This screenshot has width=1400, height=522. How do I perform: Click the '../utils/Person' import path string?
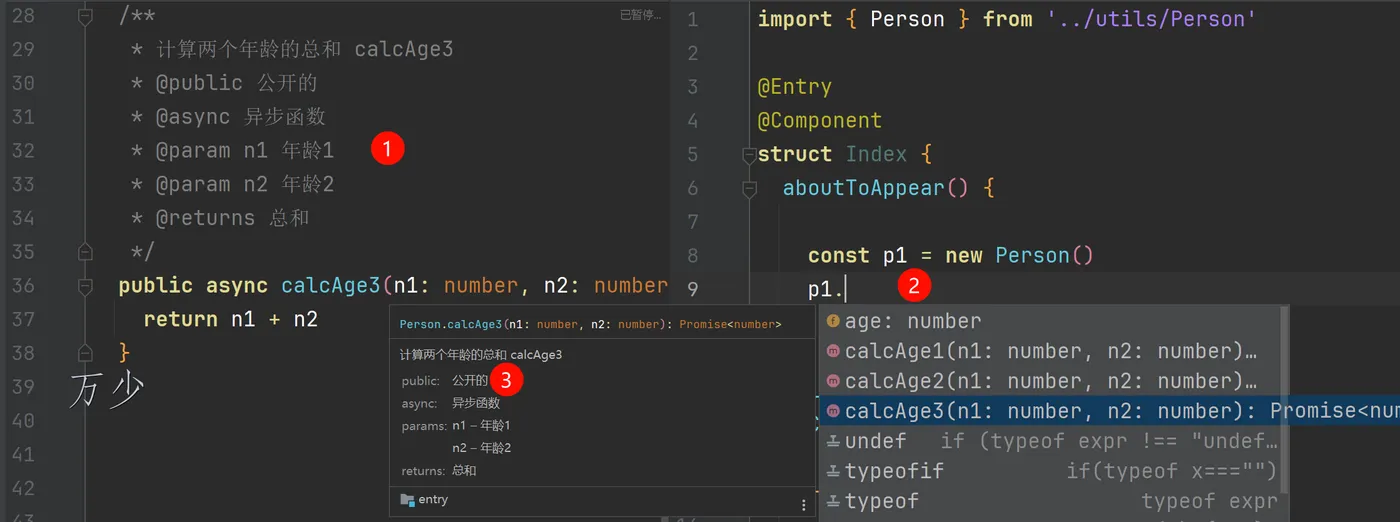coord(1152,19)
